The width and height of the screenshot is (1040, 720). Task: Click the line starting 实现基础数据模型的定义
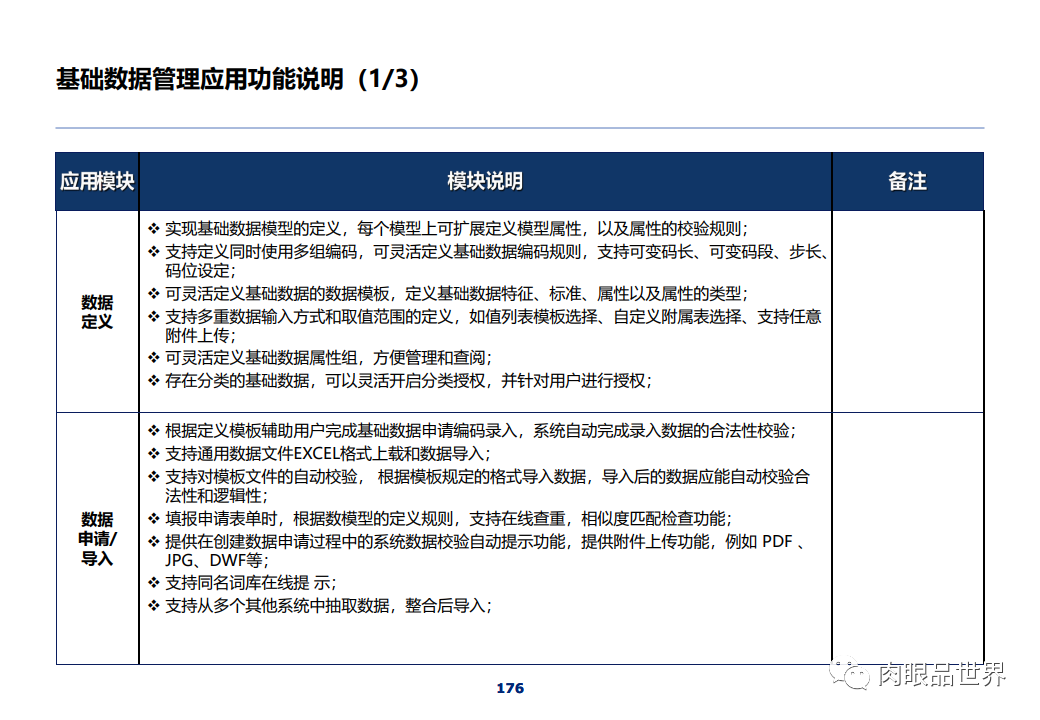[x=456, y=229]
